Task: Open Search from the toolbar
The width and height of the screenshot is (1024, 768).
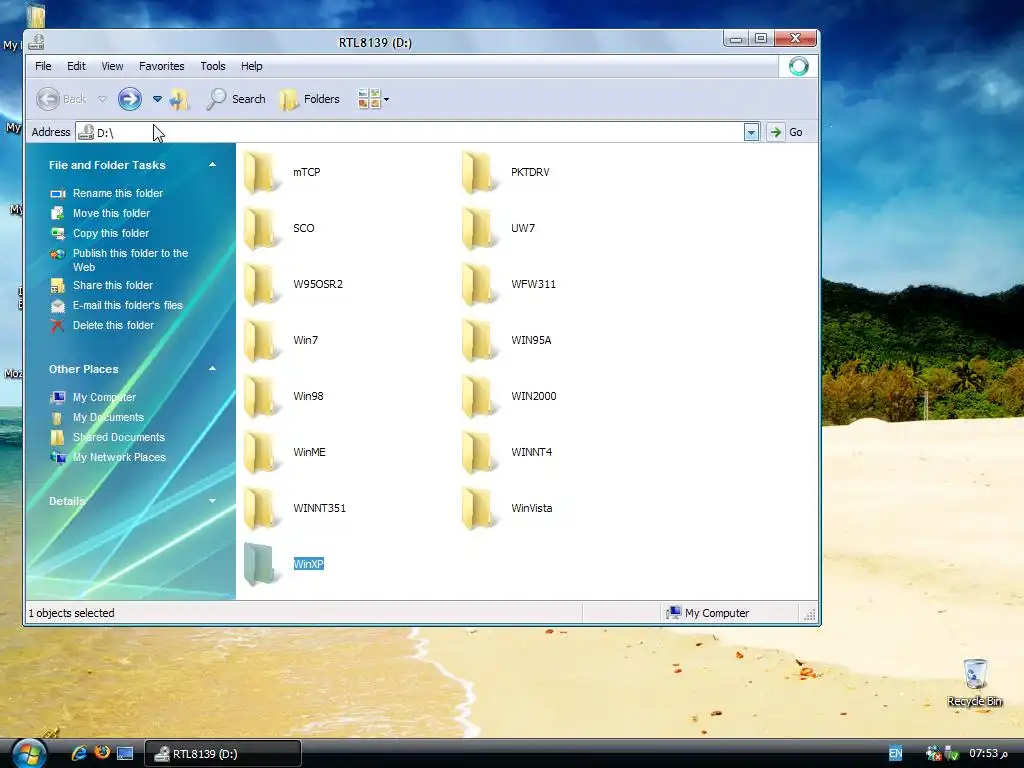Action: tap(236, 99)
